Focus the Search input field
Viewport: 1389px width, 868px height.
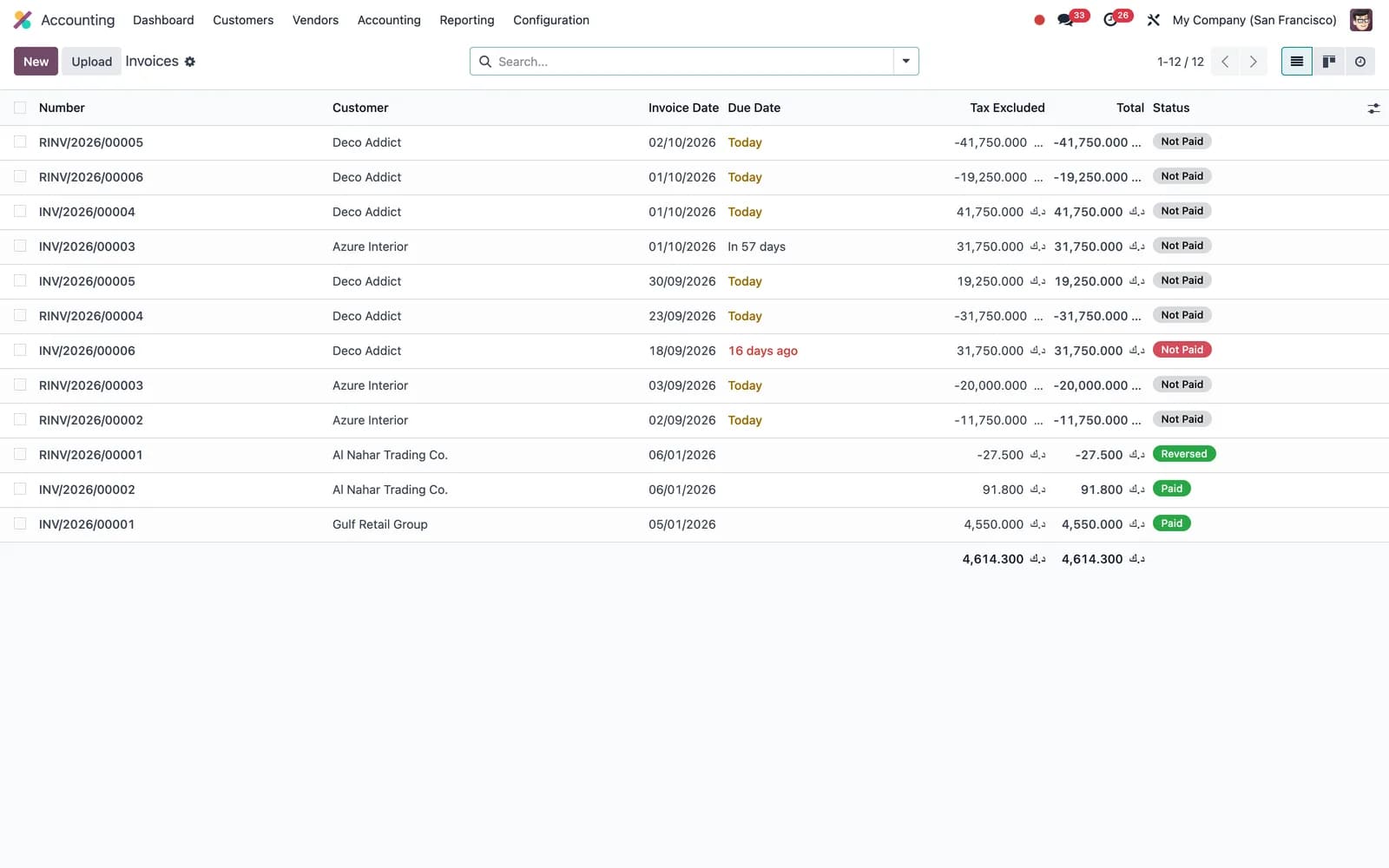(693, 62)
